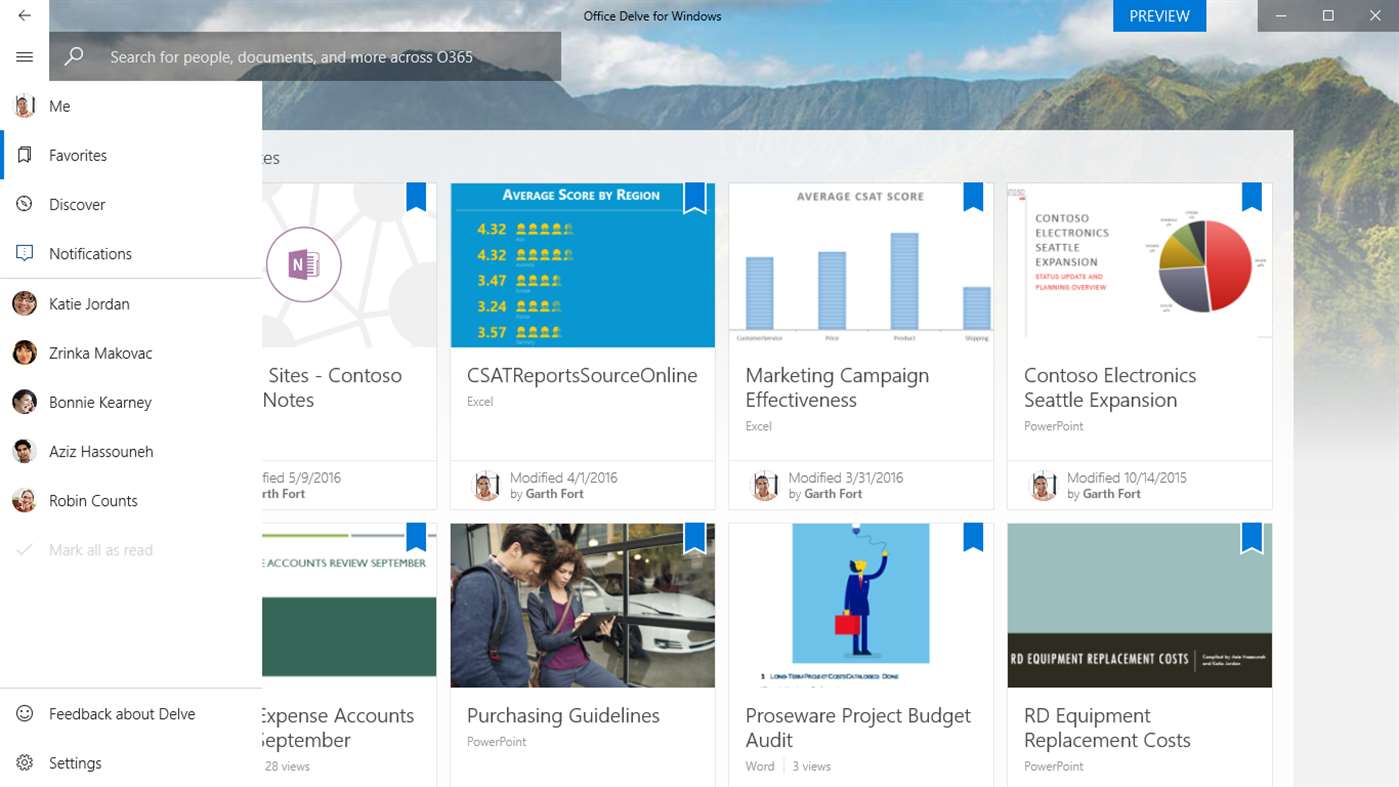This screenshot has width=1399, height=787.
Task: Click the PREVIEW button
Action: [1159, 16]
